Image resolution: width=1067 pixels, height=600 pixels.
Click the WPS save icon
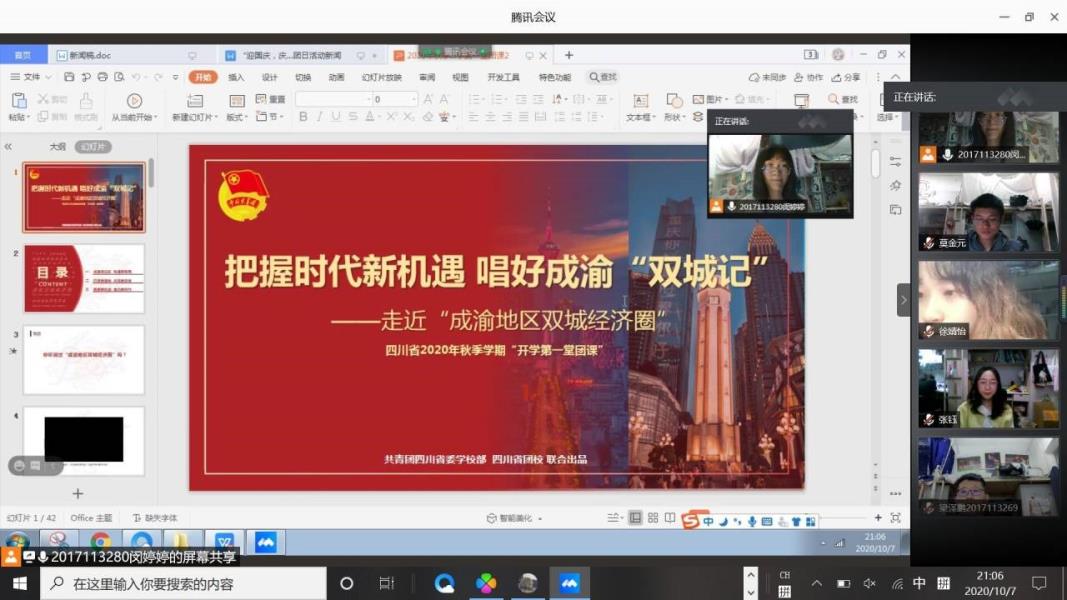(x=69, y=77)
